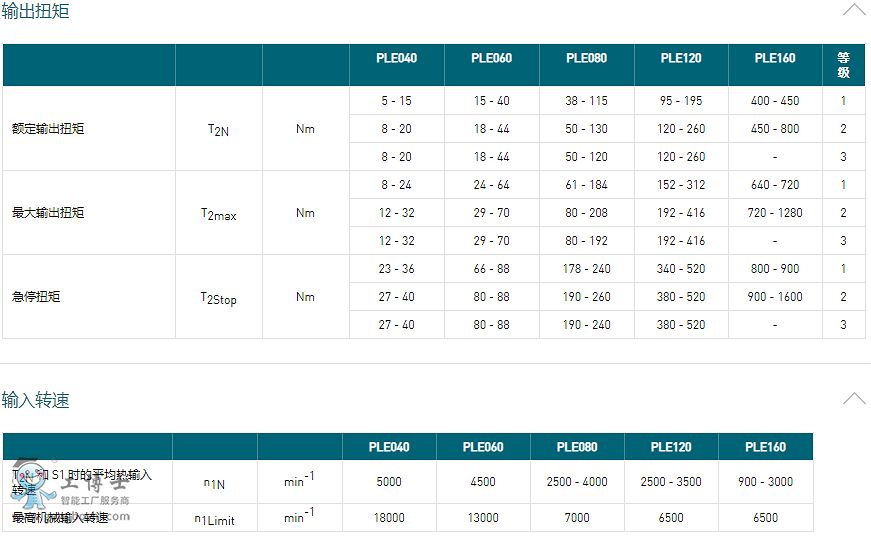Collapse the 输入转速 section chevron
871x536 pixels.
[x=853, y=399]
